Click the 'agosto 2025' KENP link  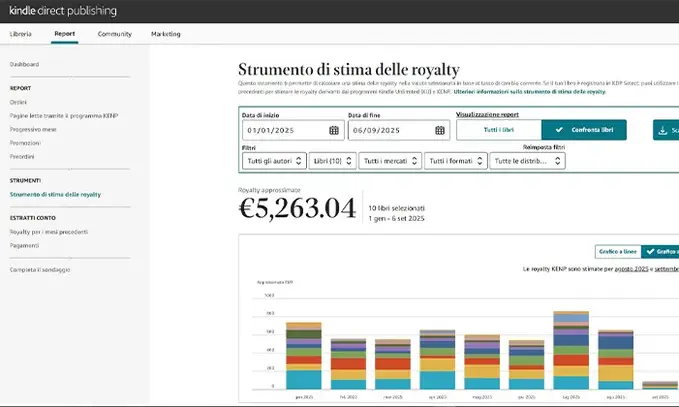(631, 269)
